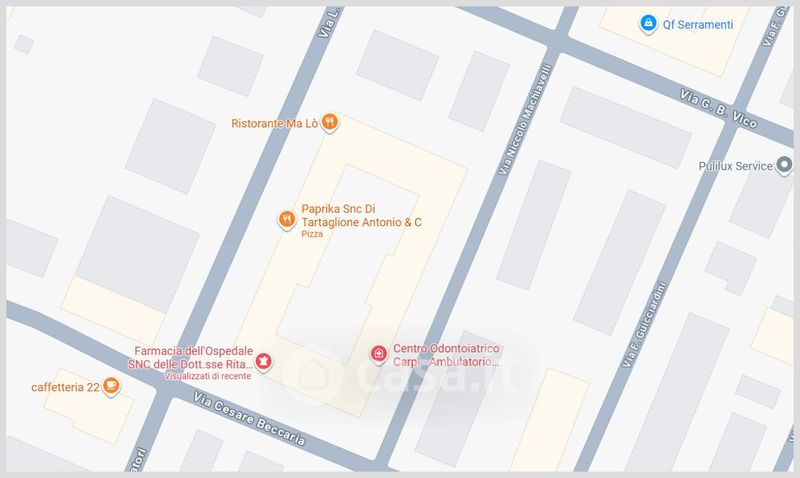This screenshot has width=800, height=478.
Task: Select the caffetteria 22 coffee cup pin
Action: pyautogui.click(x=111, y=386)
